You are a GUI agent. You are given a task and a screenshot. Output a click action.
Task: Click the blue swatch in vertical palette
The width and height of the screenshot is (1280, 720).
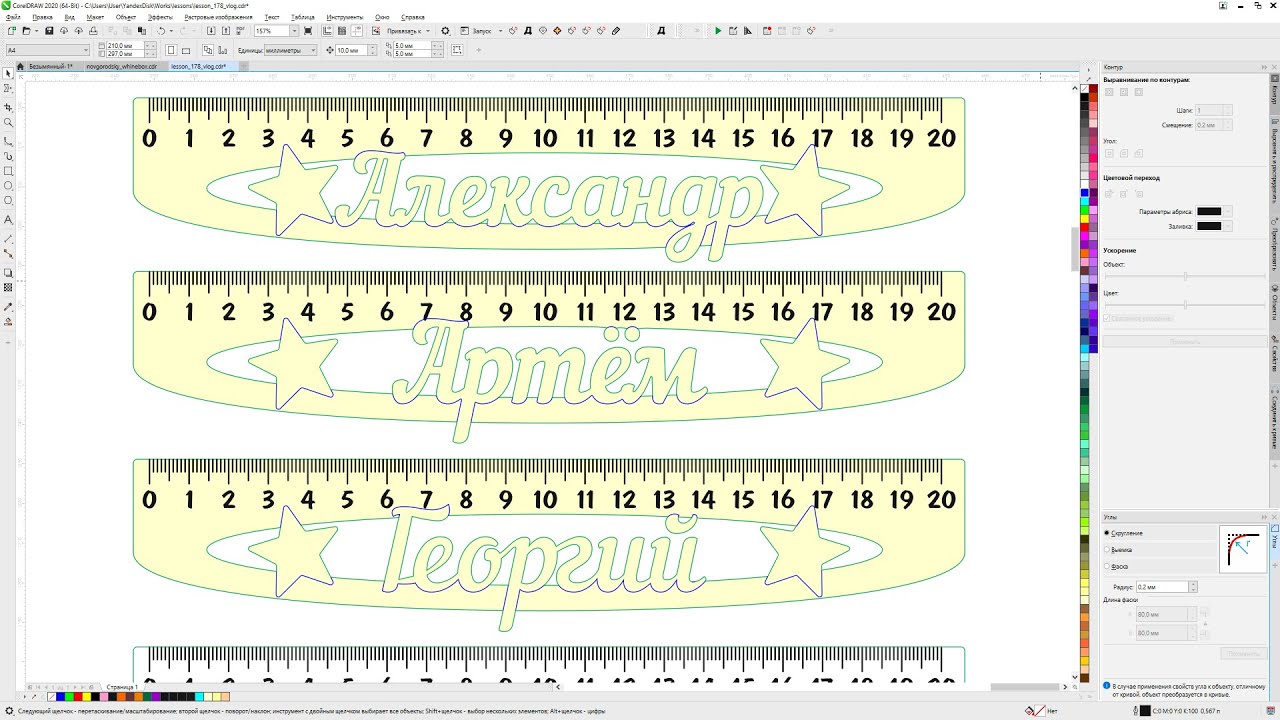pos(1085,193)
